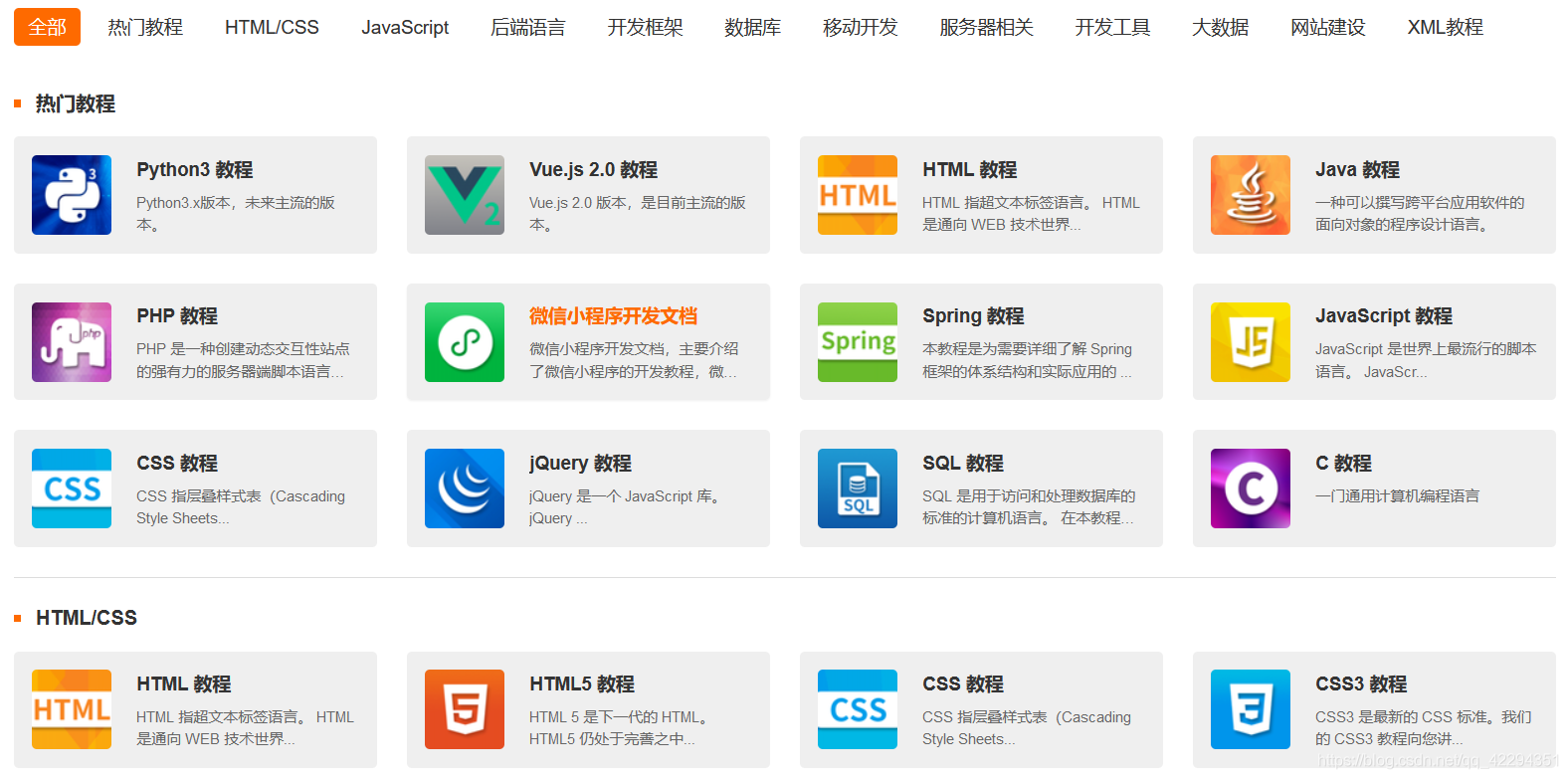
Task: Open HTML 教程 title in 热门教程 section
Action: 970,170
